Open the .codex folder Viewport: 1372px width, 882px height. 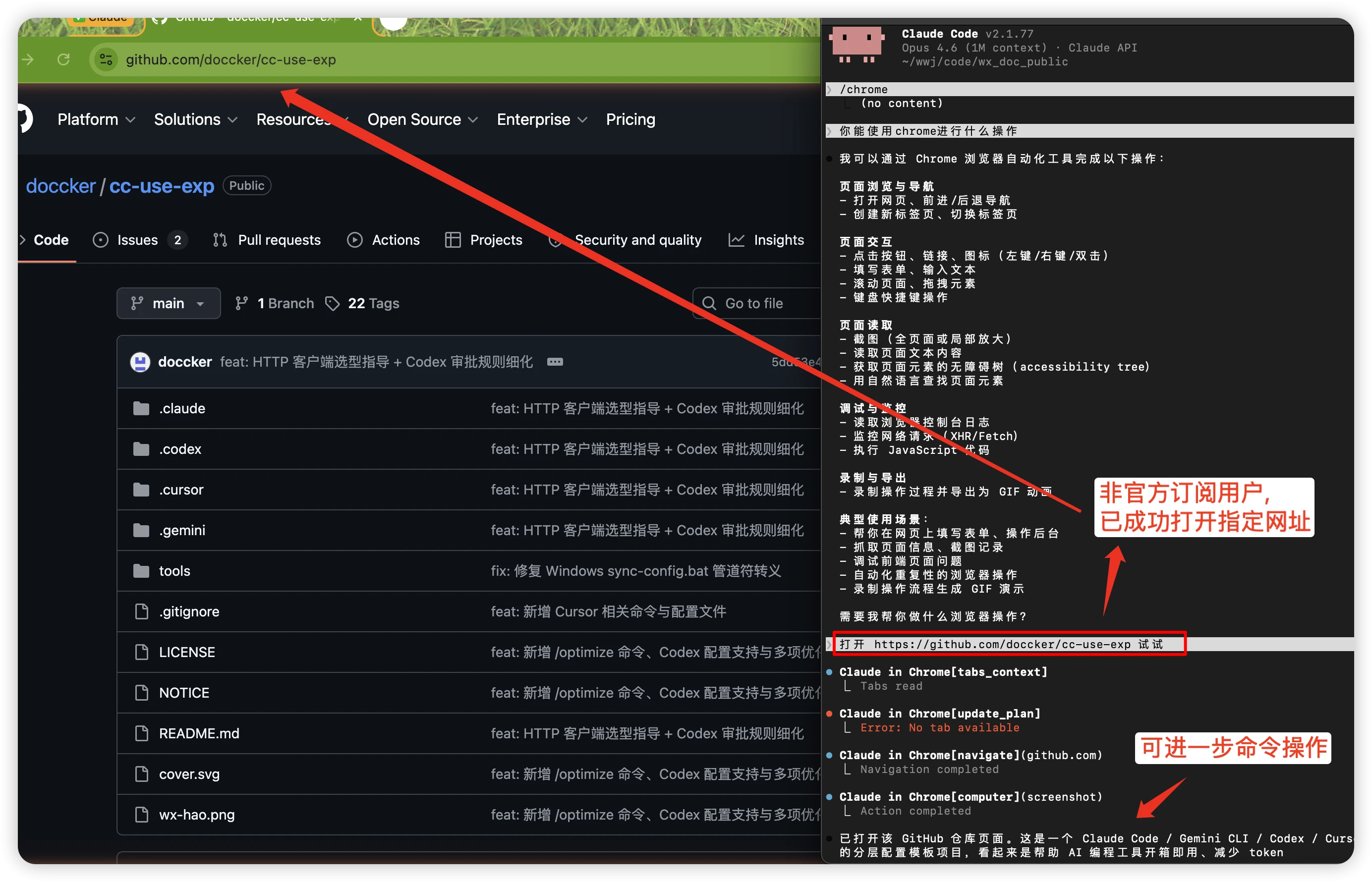(x=180, y=449)
